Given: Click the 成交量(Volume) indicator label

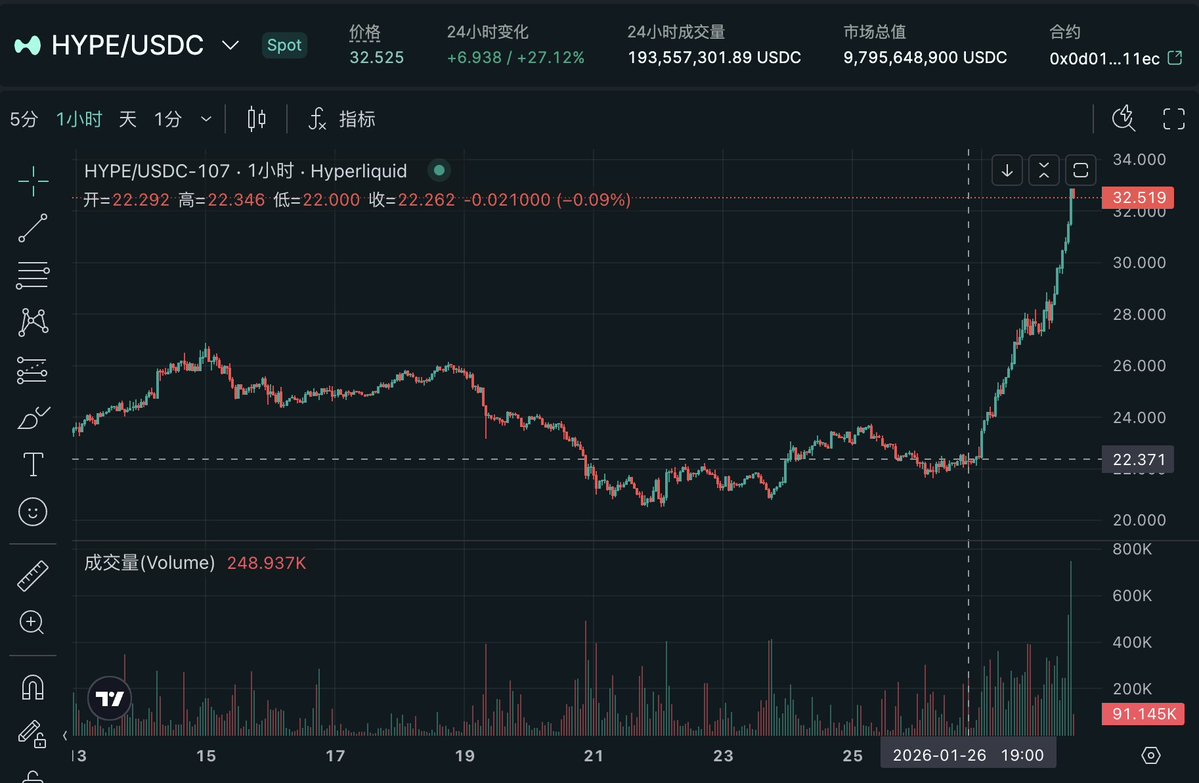Looking at the screenshot, I should tap(149, 563).
